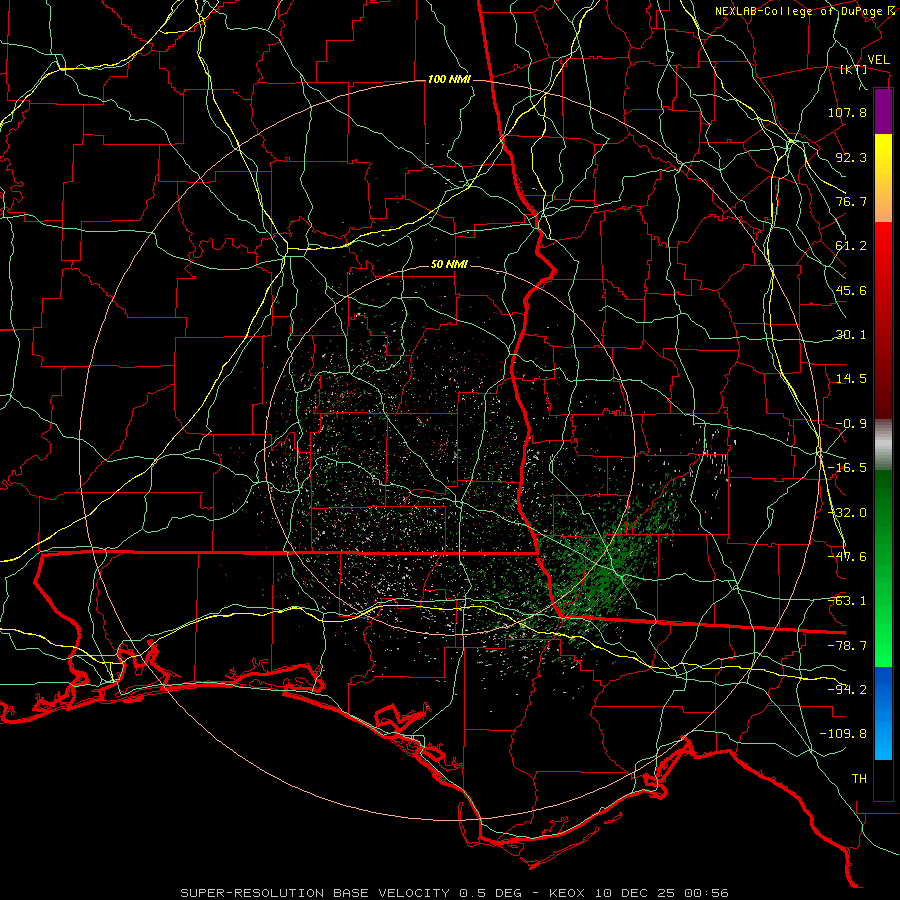Click the 14.5 velocity scale value
900x900 pixels.
tap(851, 379)
